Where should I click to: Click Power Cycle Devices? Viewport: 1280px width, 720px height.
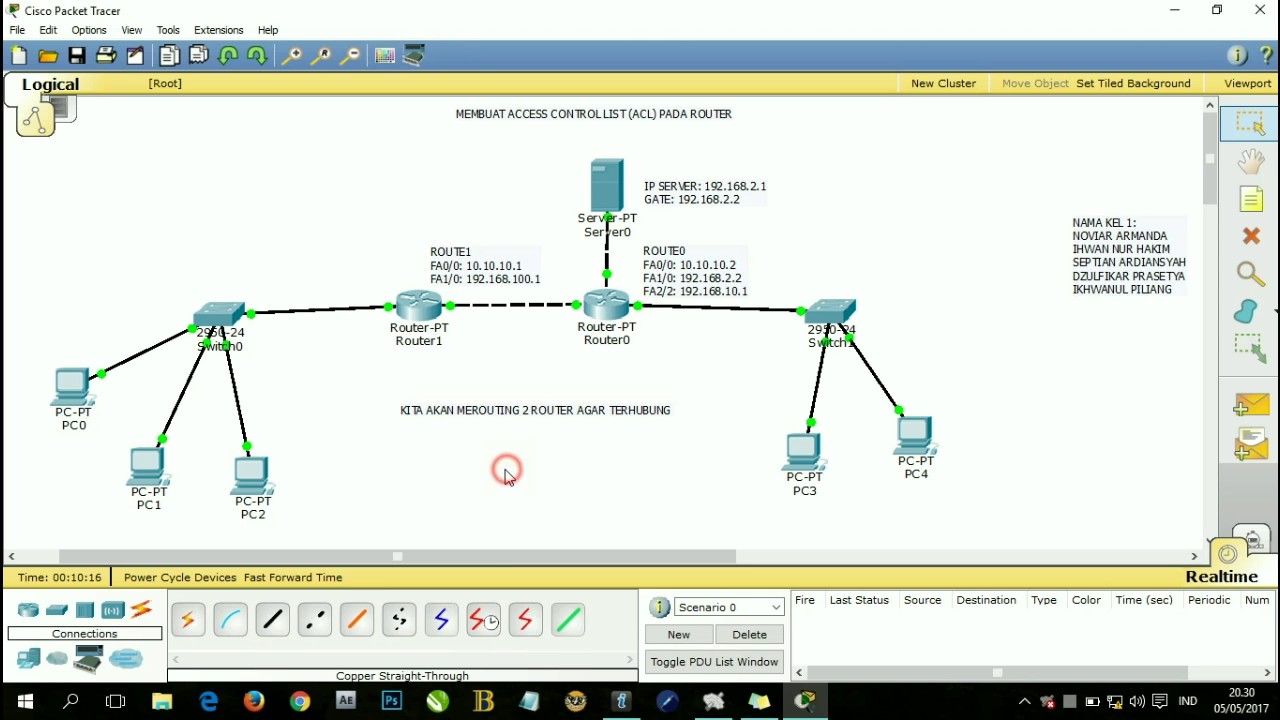(x=180, y=577)
